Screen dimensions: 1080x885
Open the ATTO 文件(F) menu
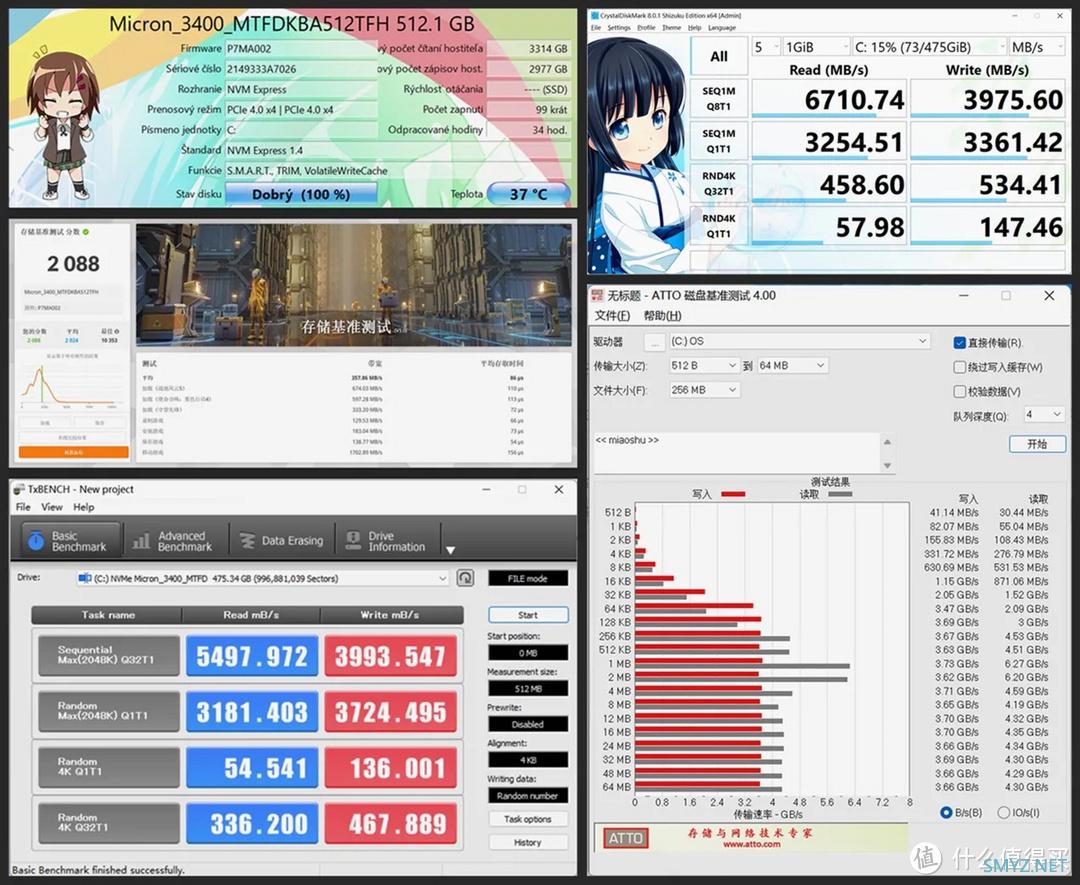[x=612, y=315]
